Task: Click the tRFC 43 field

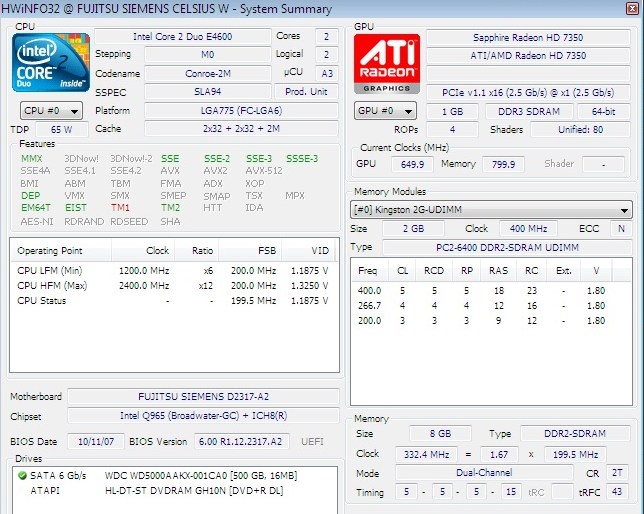Action: pyautogui.click(x=616, y=492)
